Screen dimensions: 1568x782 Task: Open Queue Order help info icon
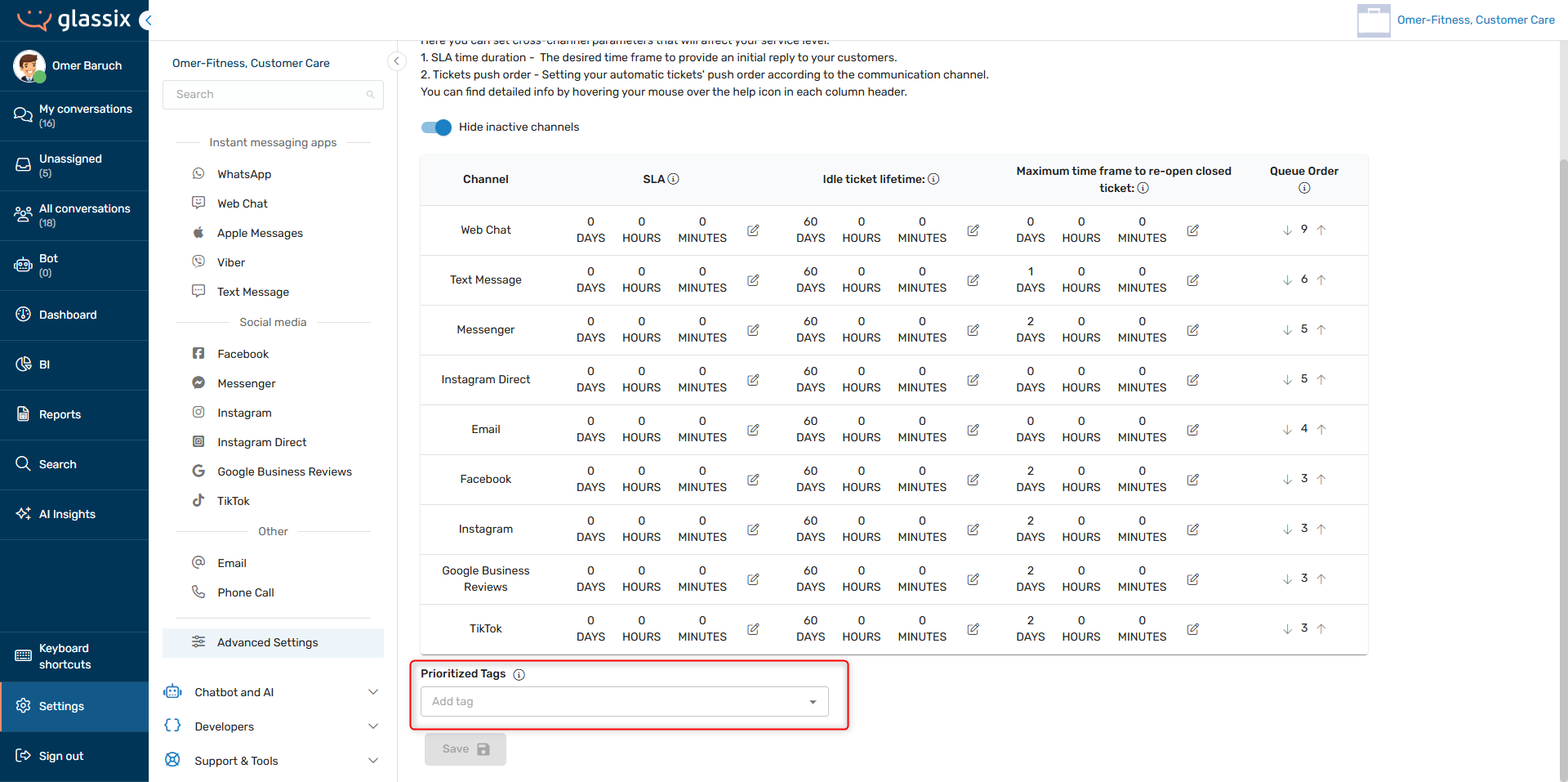(1304, 188)
